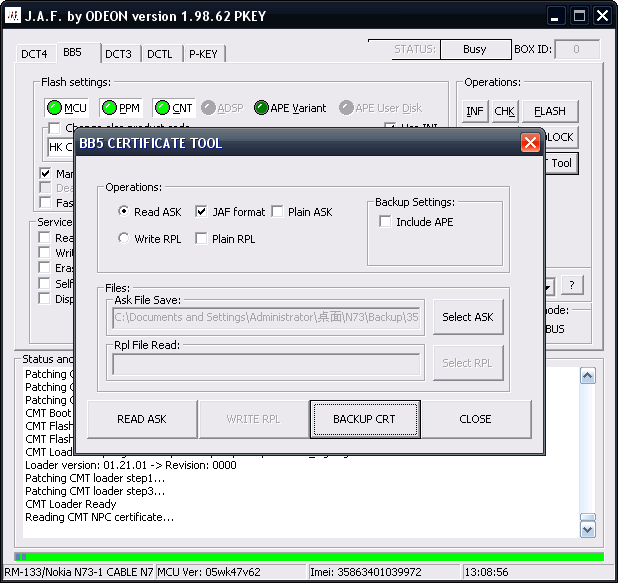Open the dropdown arrow beside the help button
The width and height of the screenshot is (618, 583).
pos(550,286)
